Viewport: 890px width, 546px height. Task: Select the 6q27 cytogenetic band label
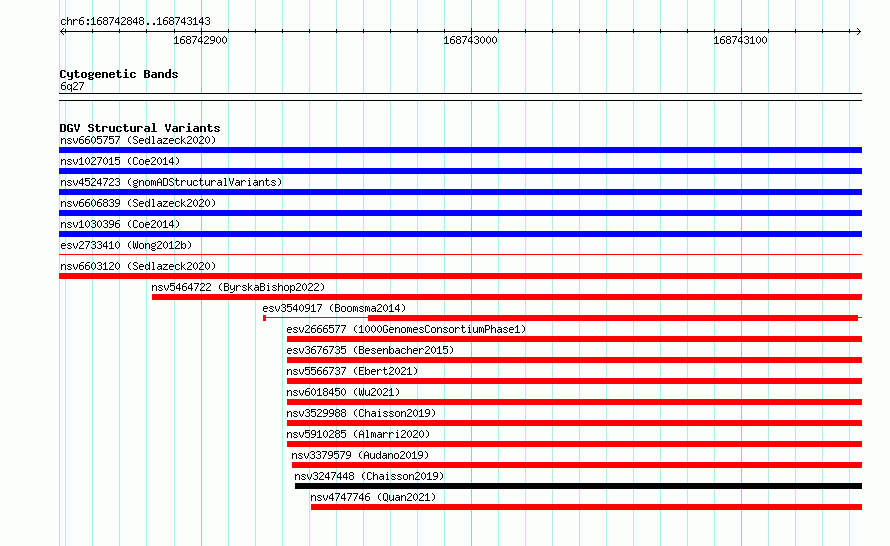pos(72,86)
